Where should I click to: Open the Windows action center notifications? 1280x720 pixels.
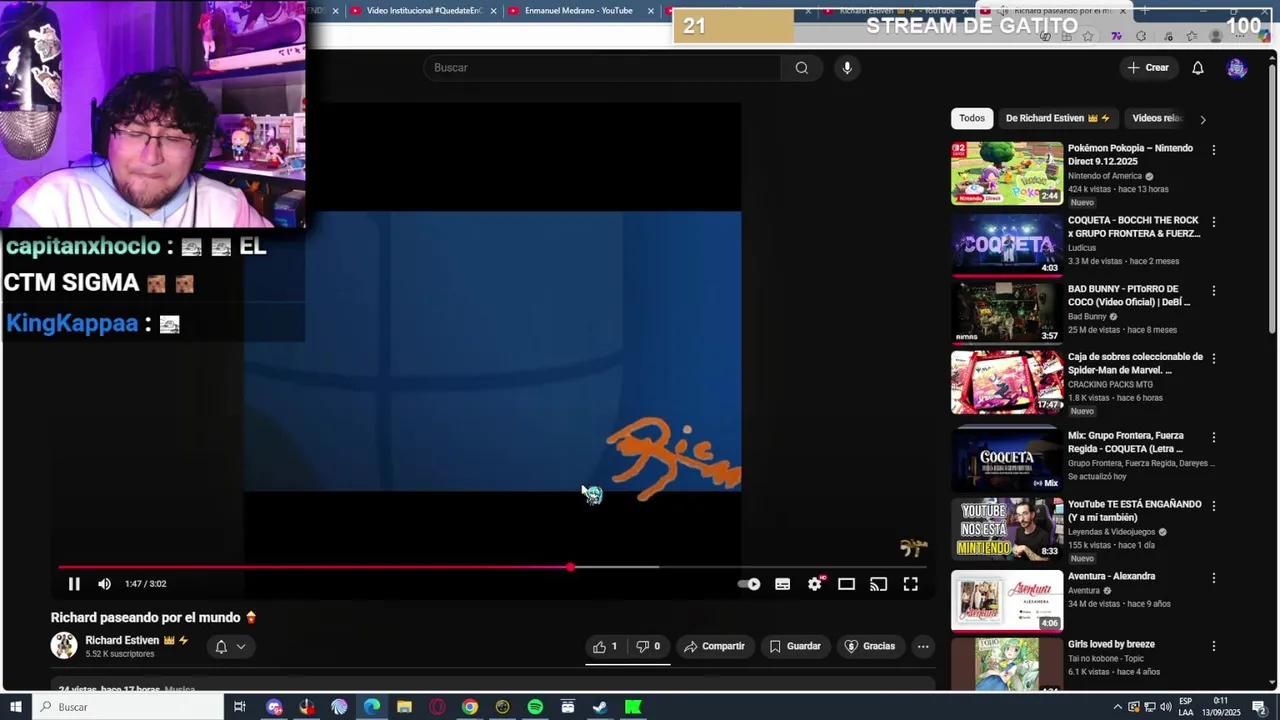(x=1259, y=707)
